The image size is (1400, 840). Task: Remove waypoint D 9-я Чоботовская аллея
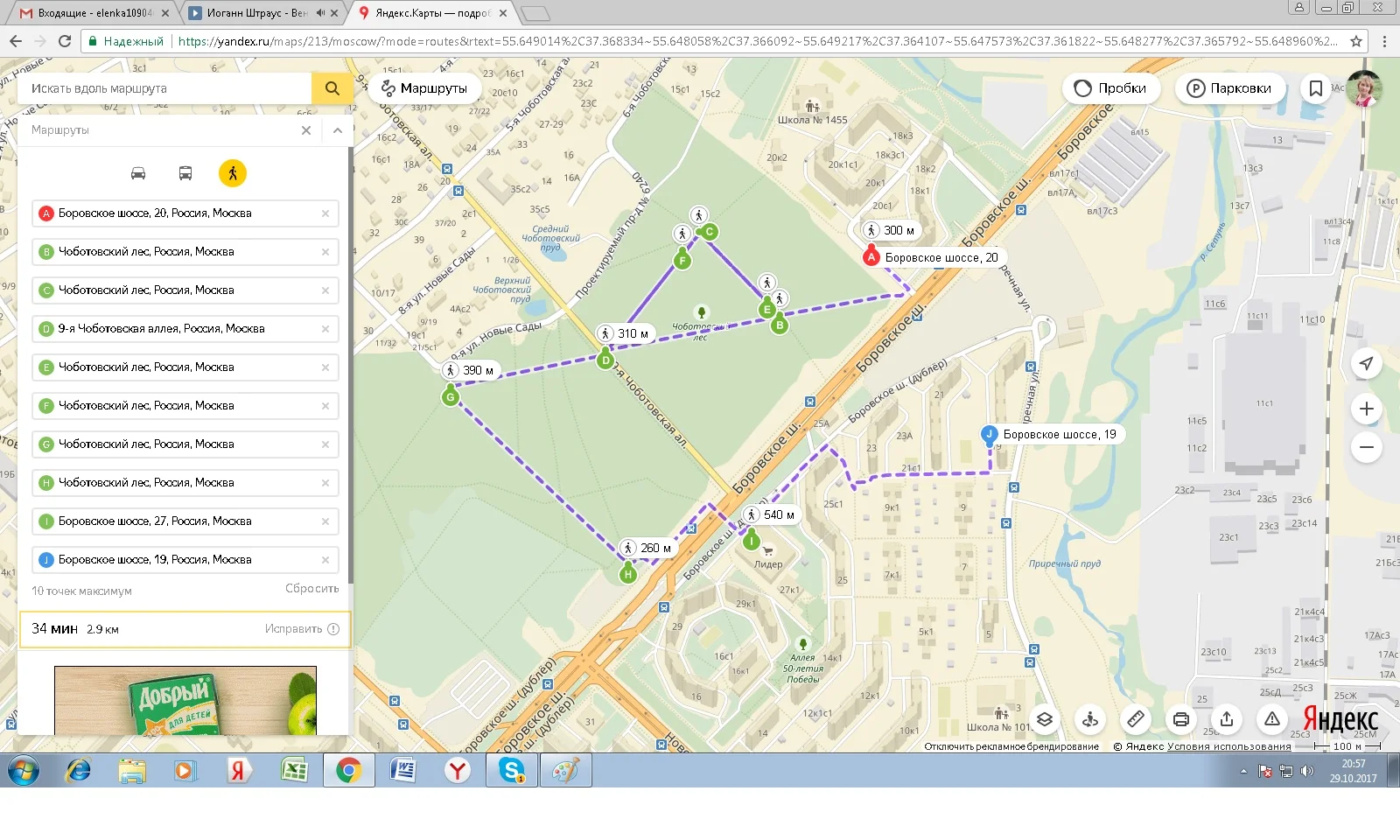325,329
